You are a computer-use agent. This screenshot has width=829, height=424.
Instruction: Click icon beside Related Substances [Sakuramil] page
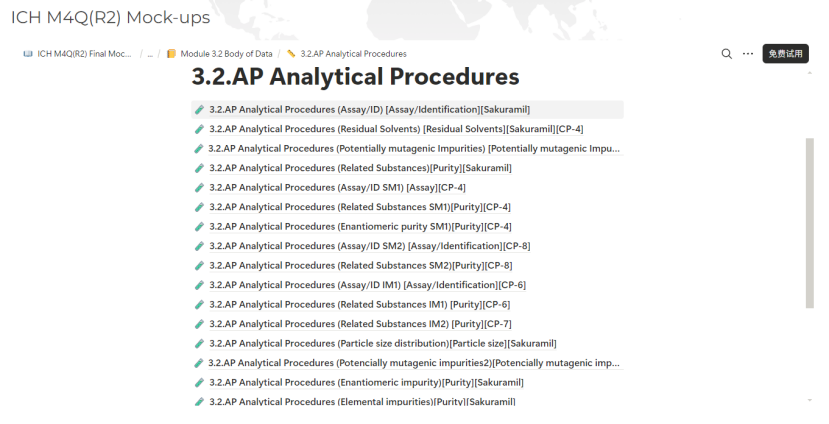click(200, 168)
